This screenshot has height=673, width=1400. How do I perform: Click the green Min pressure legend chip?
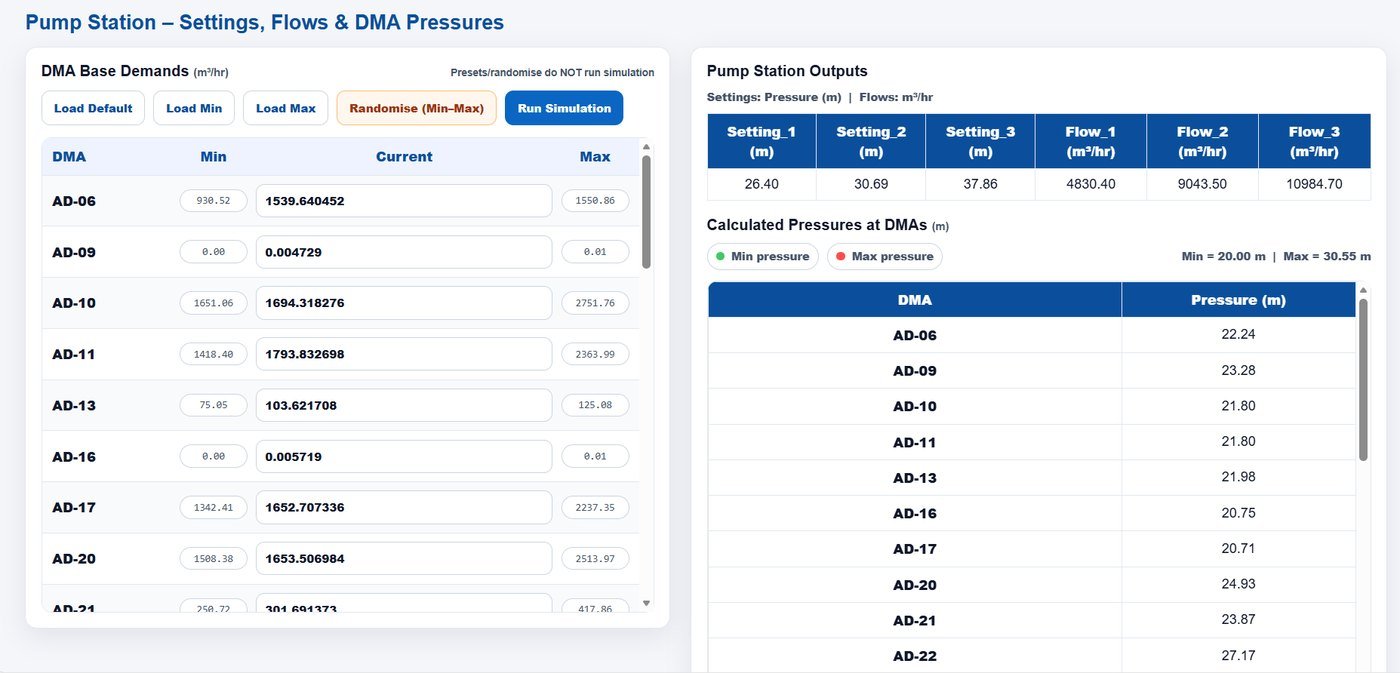[763, 257]
